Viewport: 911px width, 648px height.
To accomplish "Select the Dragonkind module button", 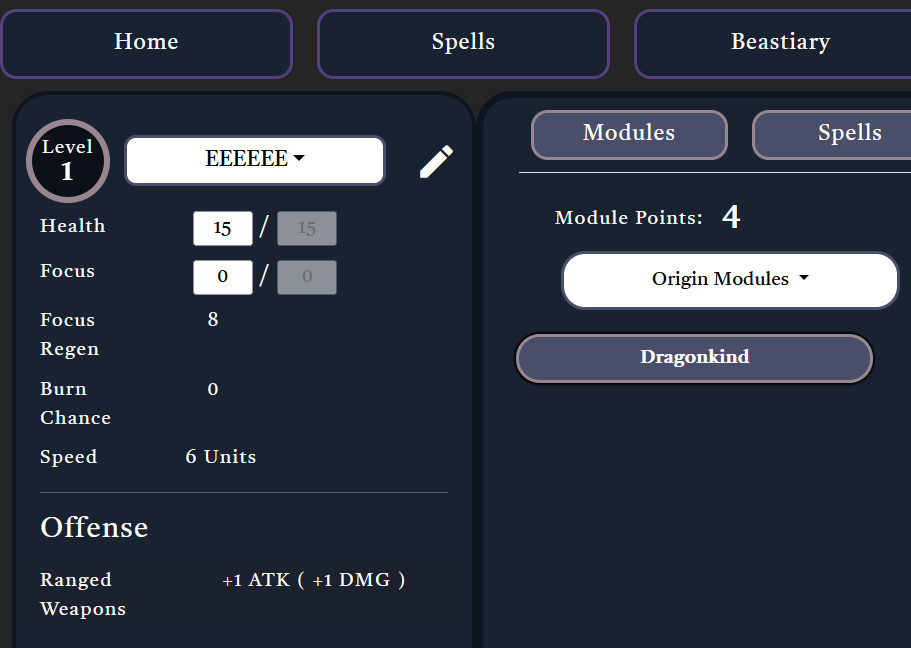I will point(694,358).
